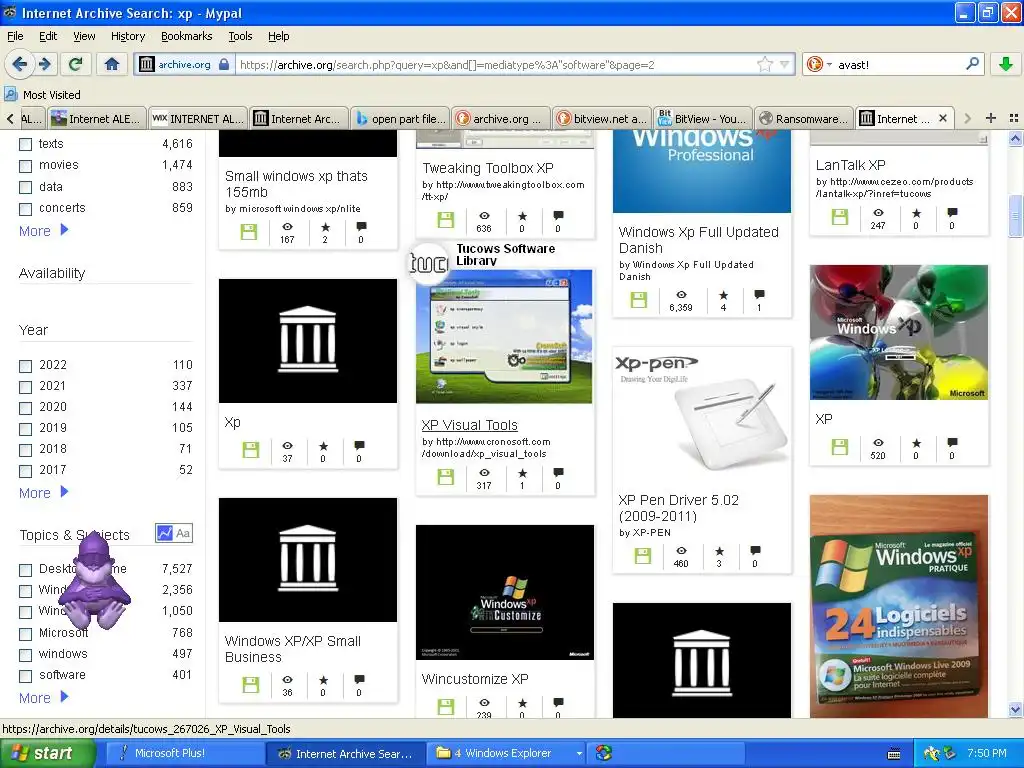Click floppy disk icon under Tweaking Toolbox XP
The height and width of the screenshot is (768, 1024).
click(446, 220)
